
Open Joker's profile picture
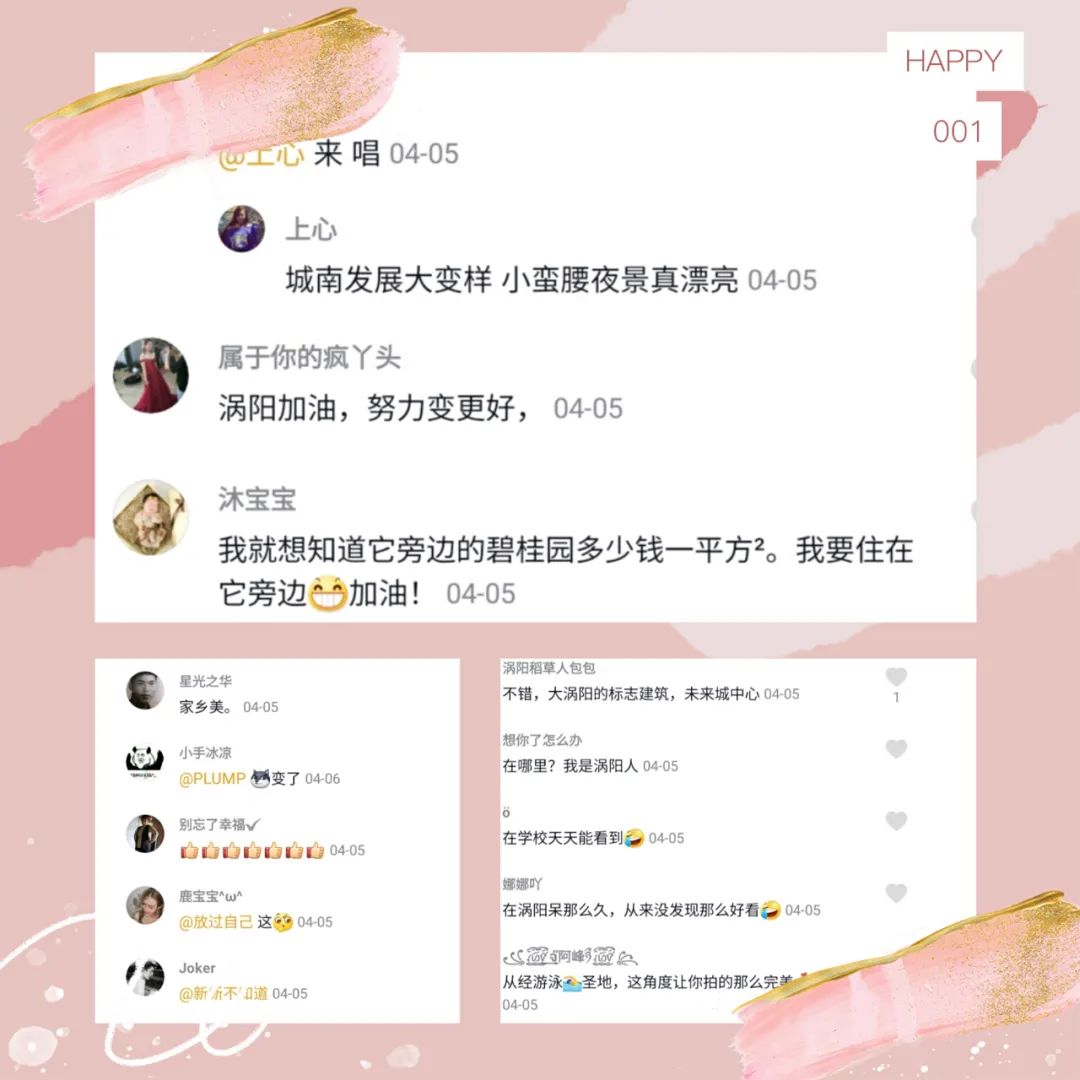(145, 977)
